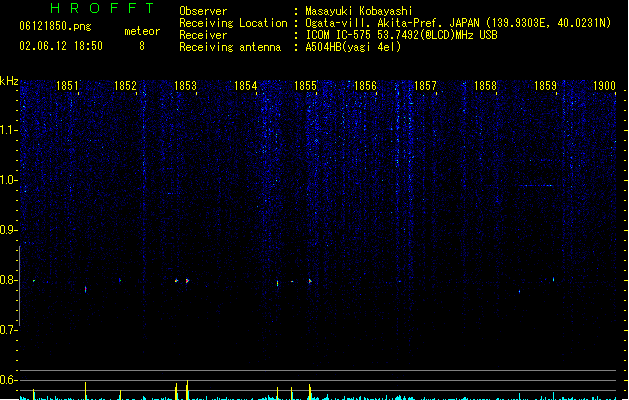Click the Receiver field label
Viewport: 629px width, 400px height.
[203, 35]
